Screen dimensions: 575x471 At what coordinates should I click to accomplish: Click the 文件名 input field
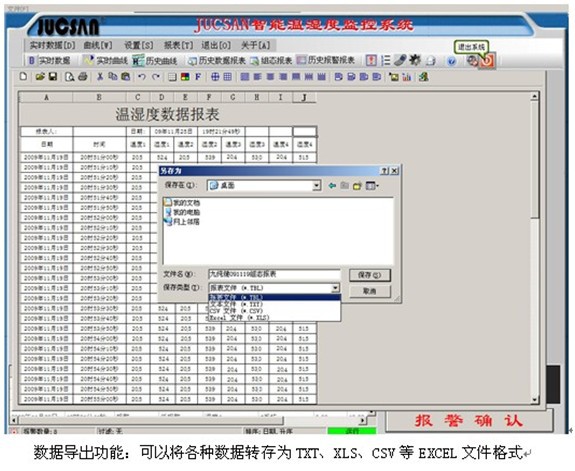pos(274,274)
